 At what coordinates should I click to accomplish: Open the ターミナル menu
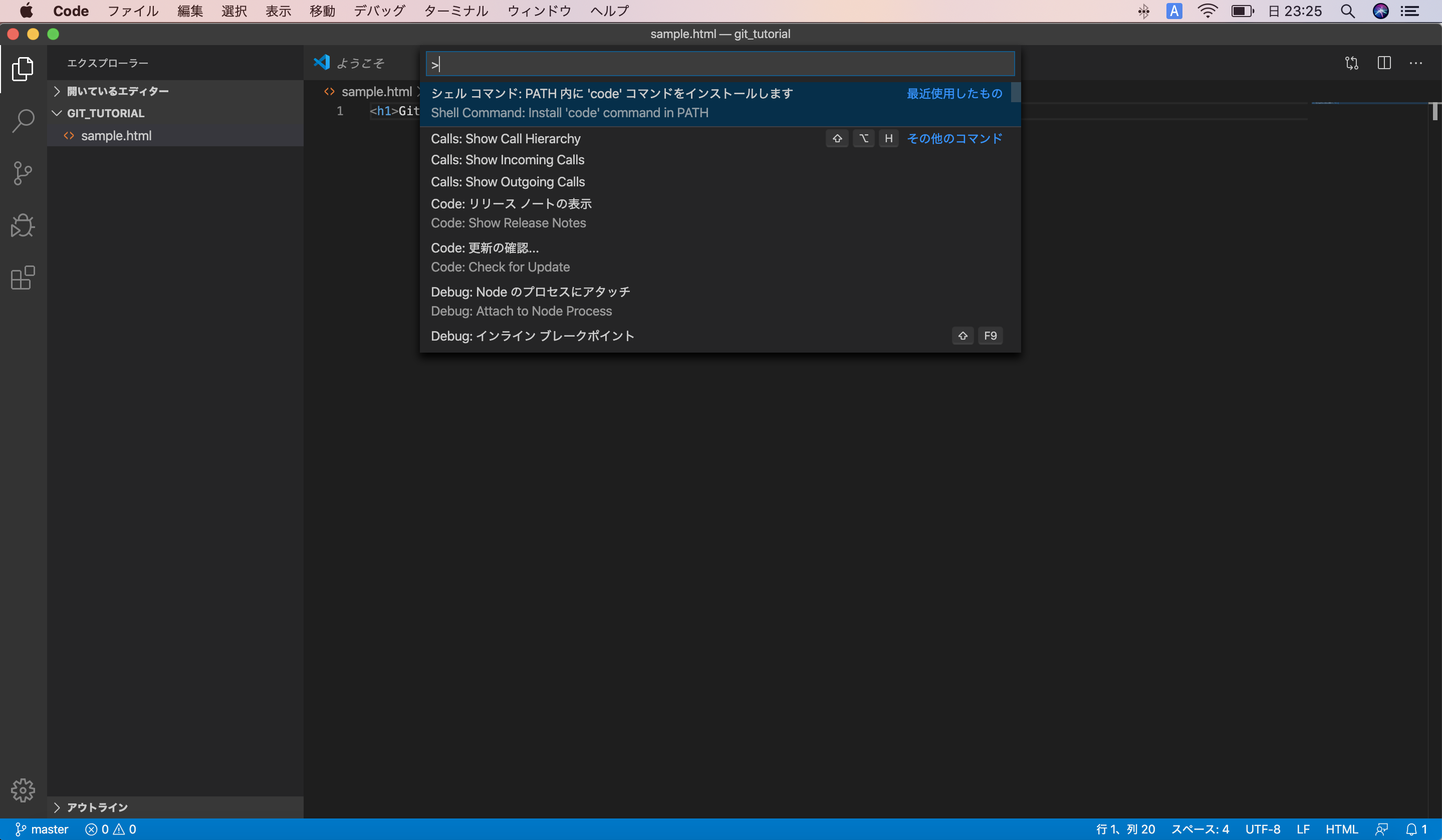(455, 11)
